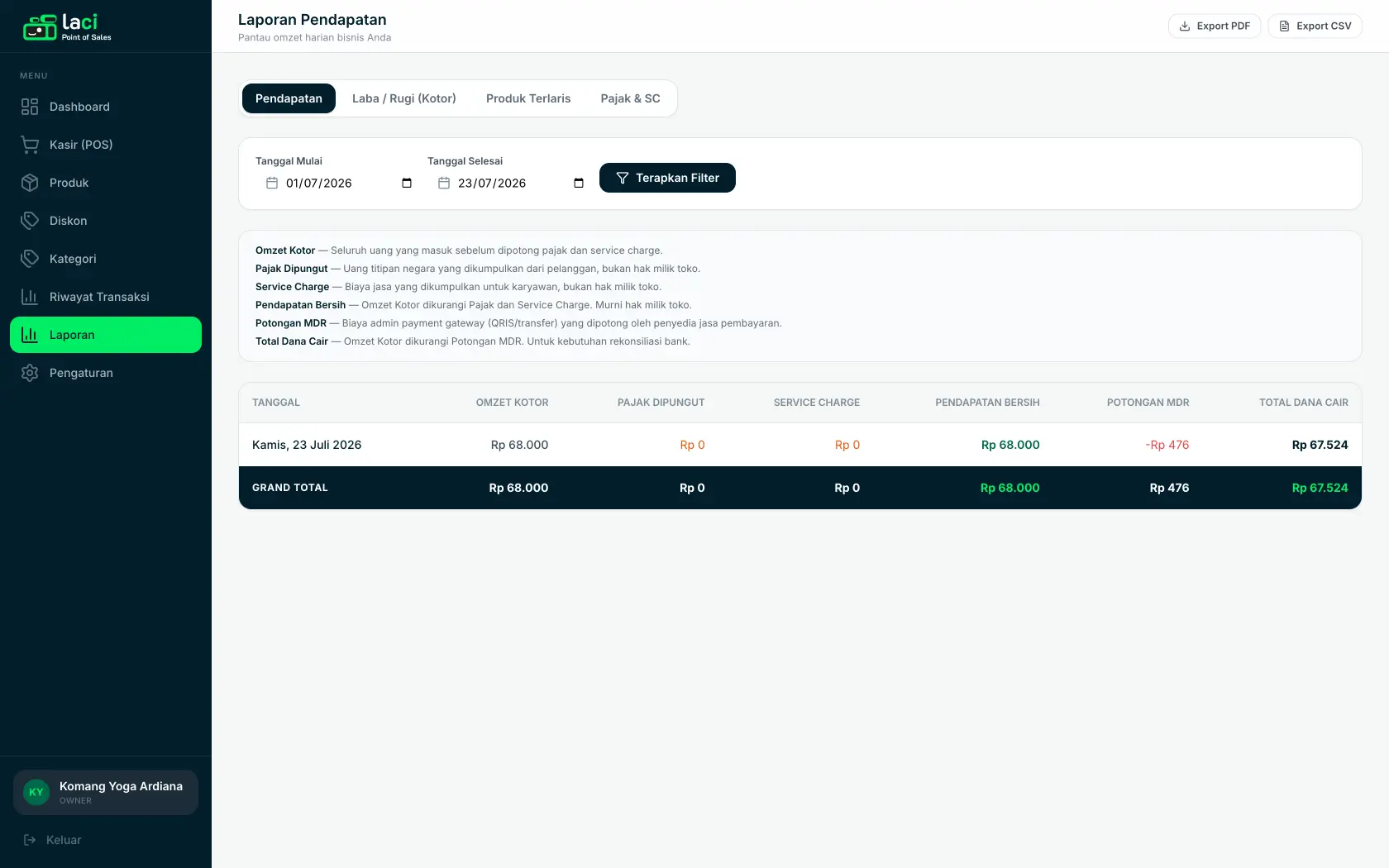Click the 'Total Dana Cair' definition line
Viewport: 1389px width, 868px height.
(473, 341)
